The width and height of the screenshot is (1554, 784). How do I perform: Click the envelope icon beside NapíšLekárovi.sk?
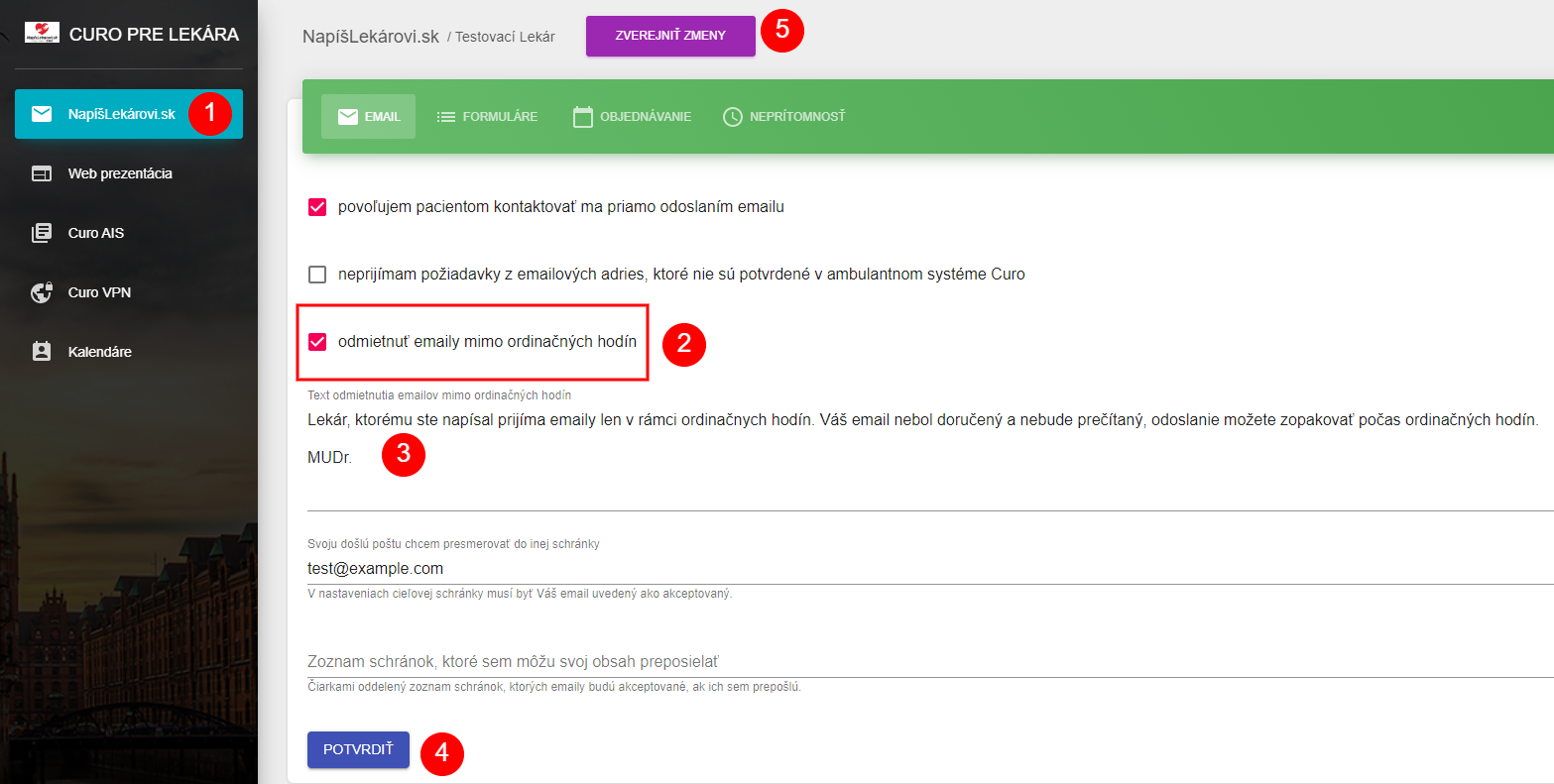(42, 114)
